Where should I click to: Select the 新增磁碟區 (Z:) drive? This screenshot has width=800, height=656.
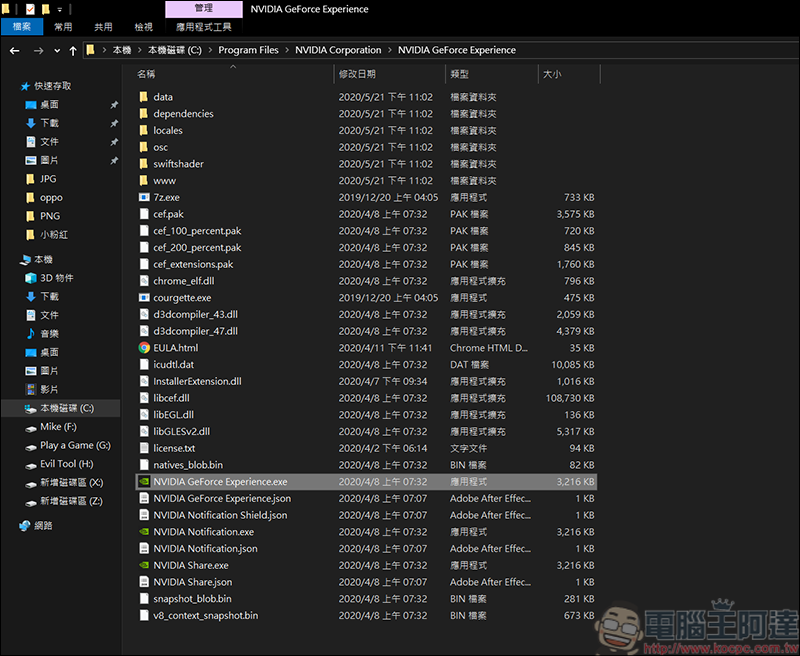point(71,501)
